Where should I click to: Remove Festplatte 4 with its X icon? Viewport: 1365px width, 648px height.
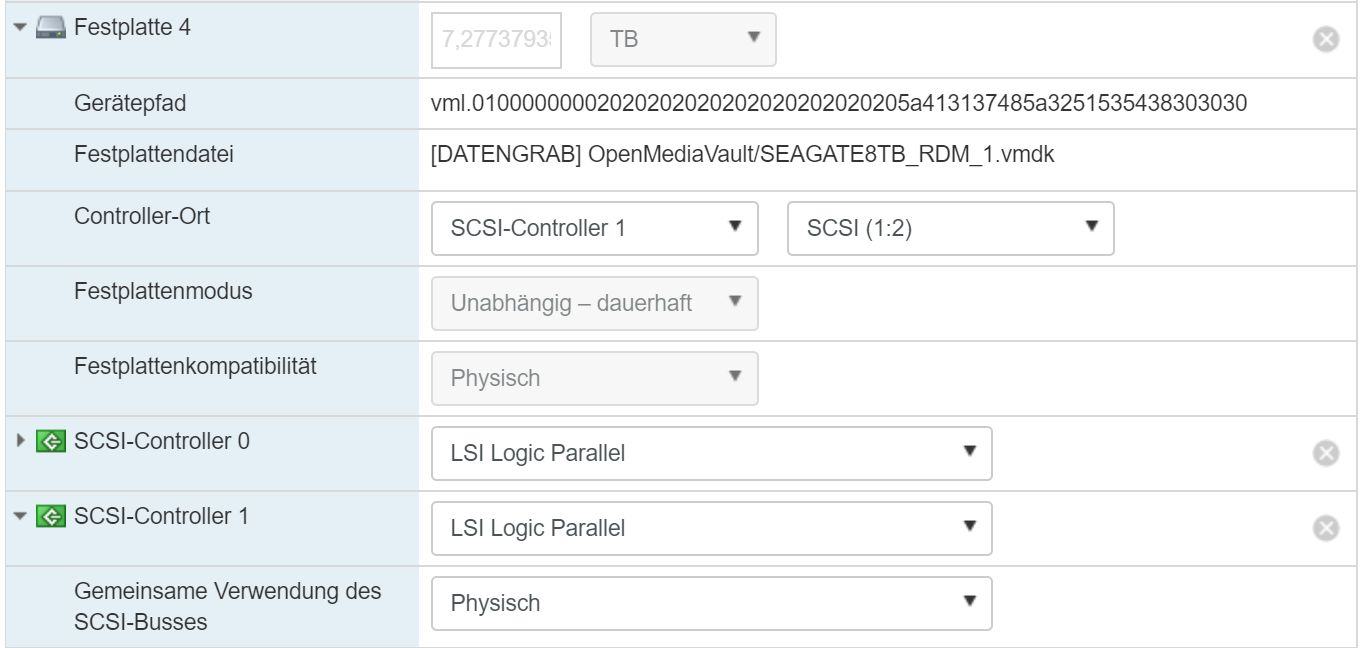point(1325,41)
